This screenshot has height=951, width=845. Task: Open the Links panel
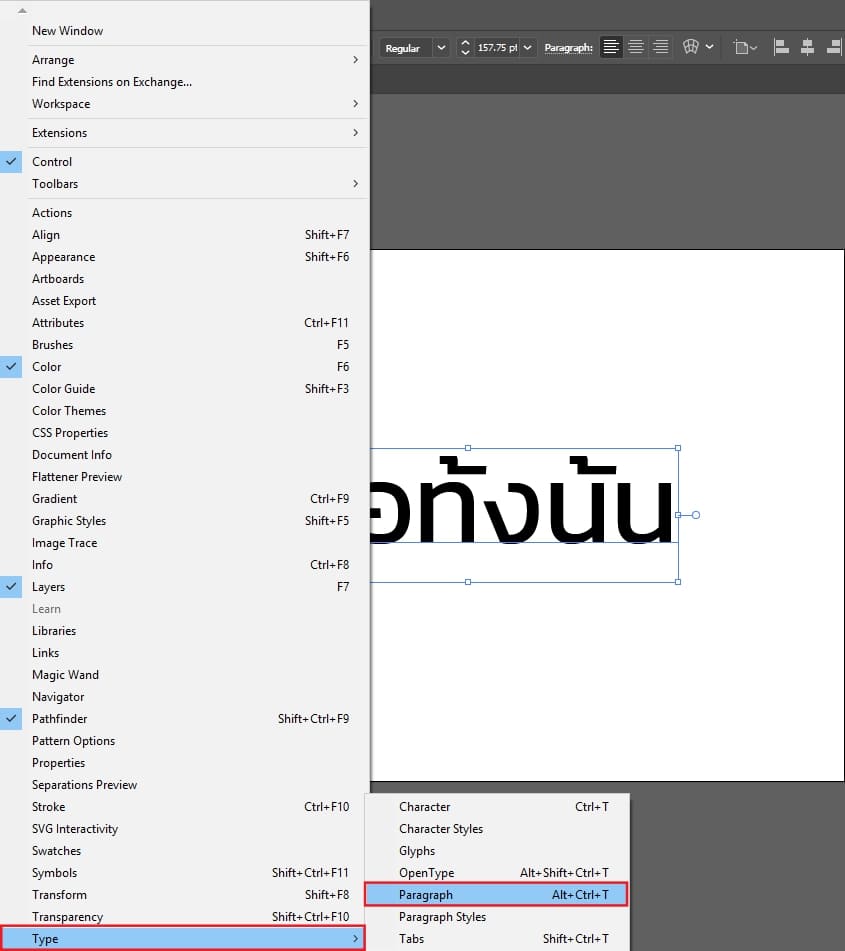click(x=184, y=653)
